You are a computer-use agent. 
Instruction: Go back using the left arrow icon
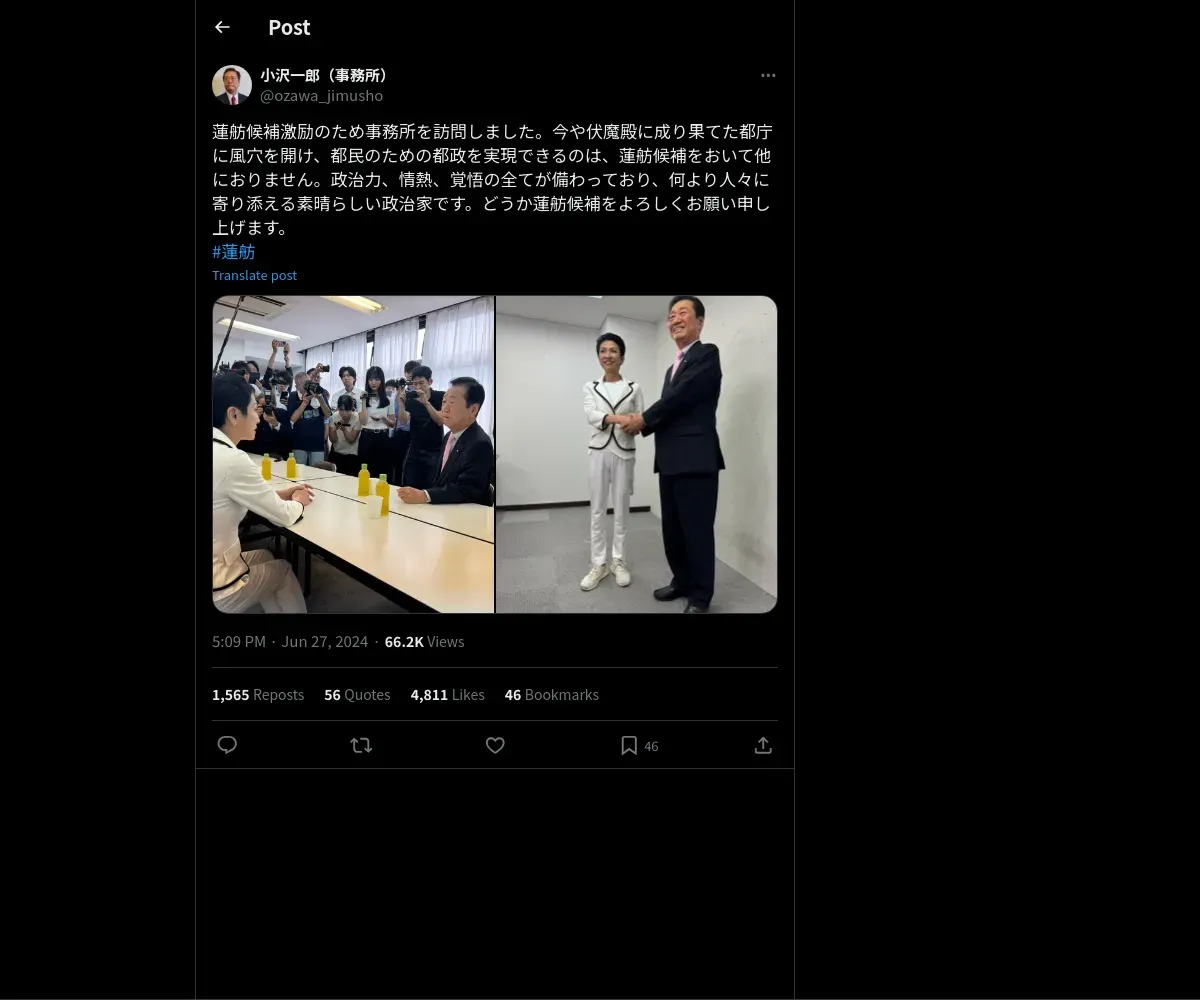click(222, 27)
